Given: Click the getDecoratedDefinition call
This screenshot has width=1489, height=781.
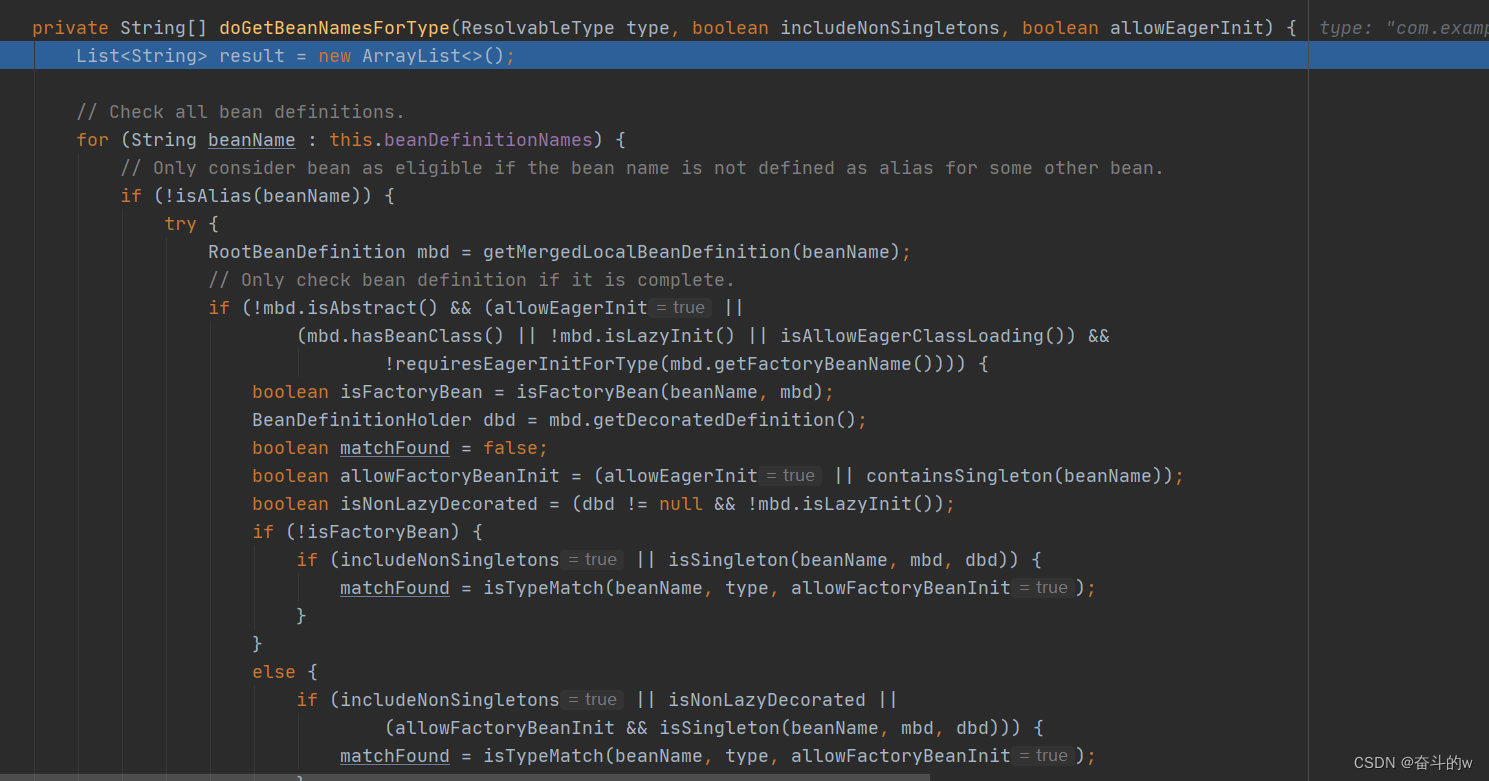Looking at the screenshot, I should (x=705, y=419).
